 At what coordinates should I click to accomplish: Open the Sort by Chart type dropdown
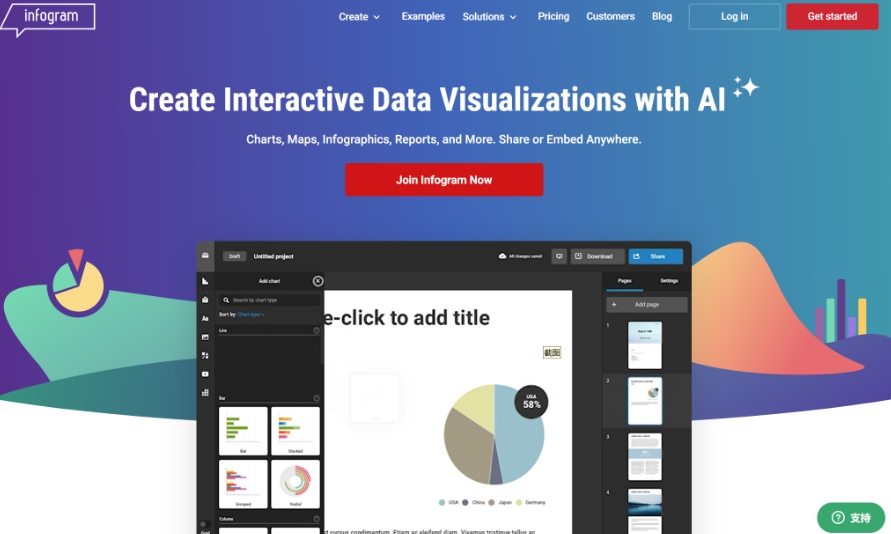click(251, 314)
